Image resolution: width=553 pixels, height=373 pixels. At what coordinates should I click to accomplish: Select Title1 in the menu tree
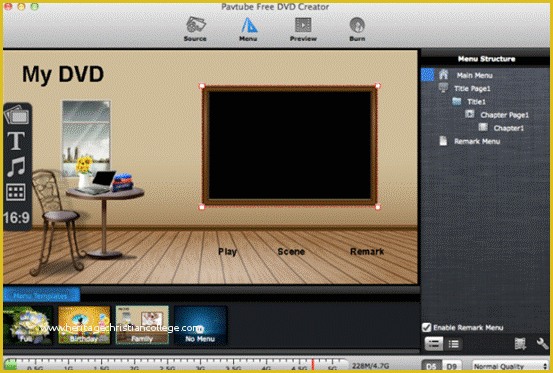point(476,102)
